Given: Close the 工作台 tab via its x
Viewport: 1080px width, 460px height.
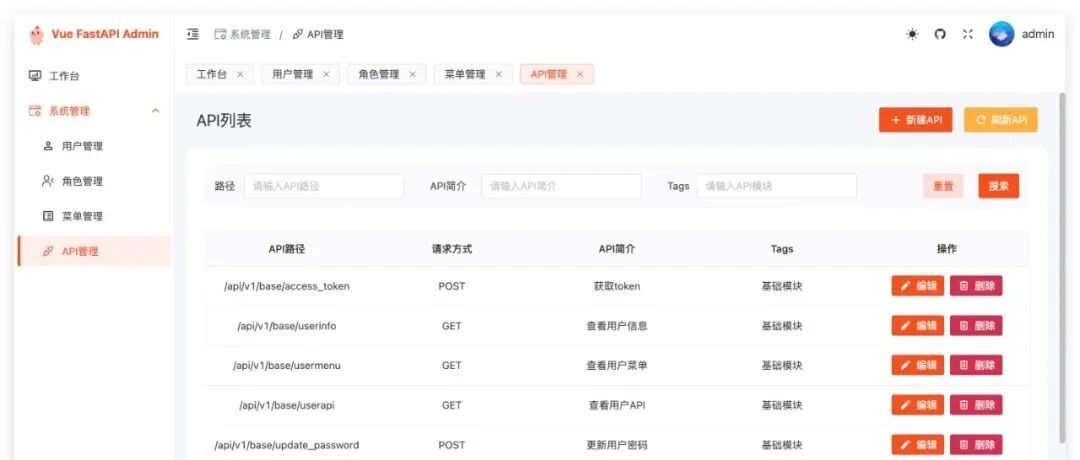Looking at the screenshot, I should (x=240, y=74).
